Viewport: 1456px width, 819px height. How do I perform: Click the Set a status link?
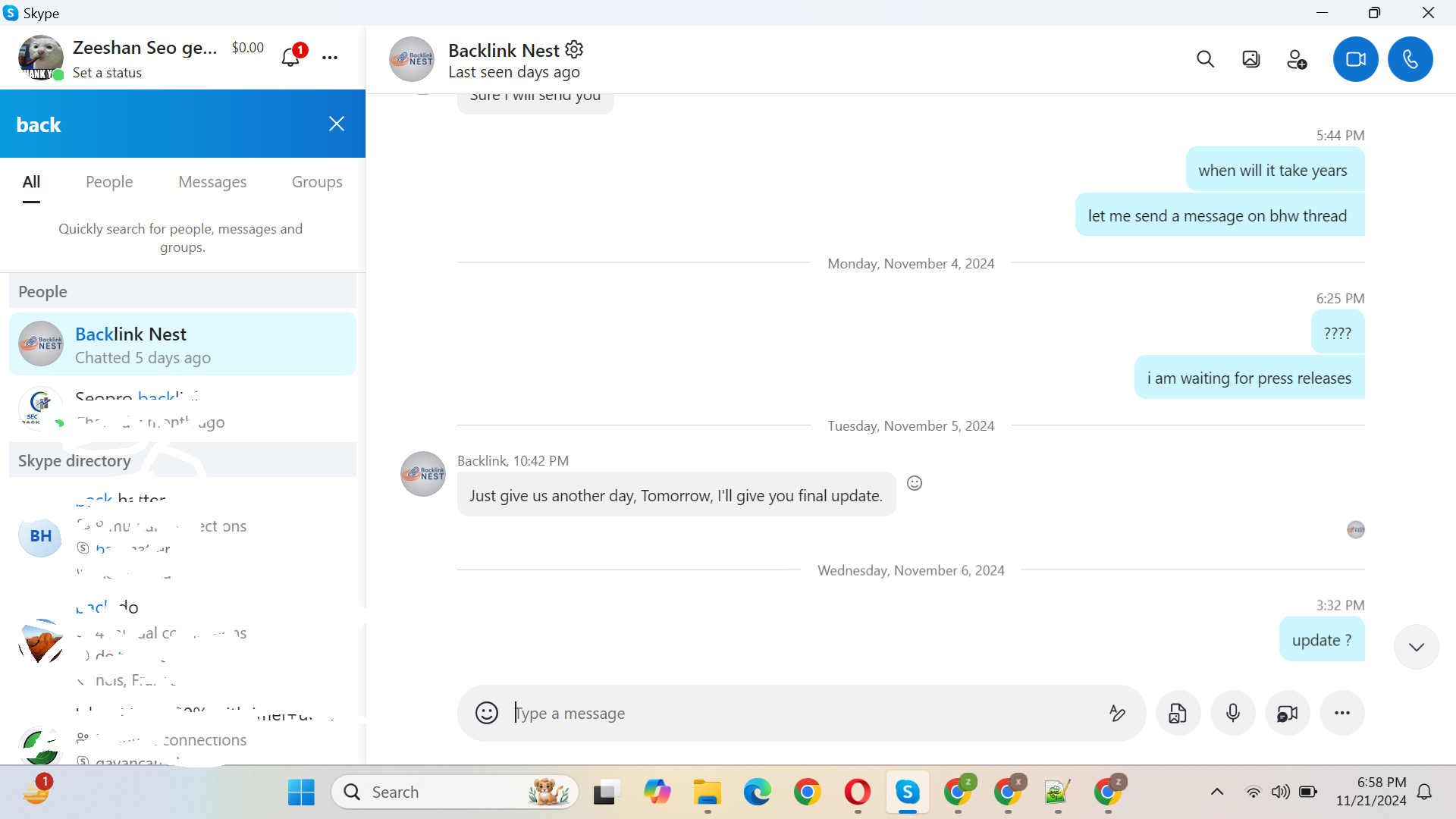pyautogui.click(x=107, y=73)
